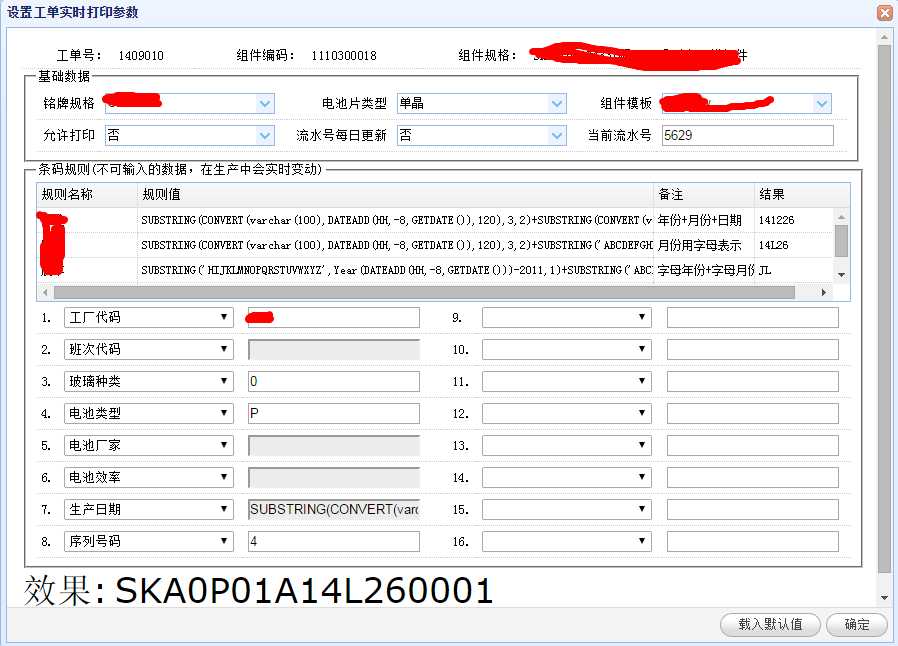Viewport: 898px width, 646px height.
Task: Click the row 12 value input field
Action: pyautogui.click(x=753, y=413)
